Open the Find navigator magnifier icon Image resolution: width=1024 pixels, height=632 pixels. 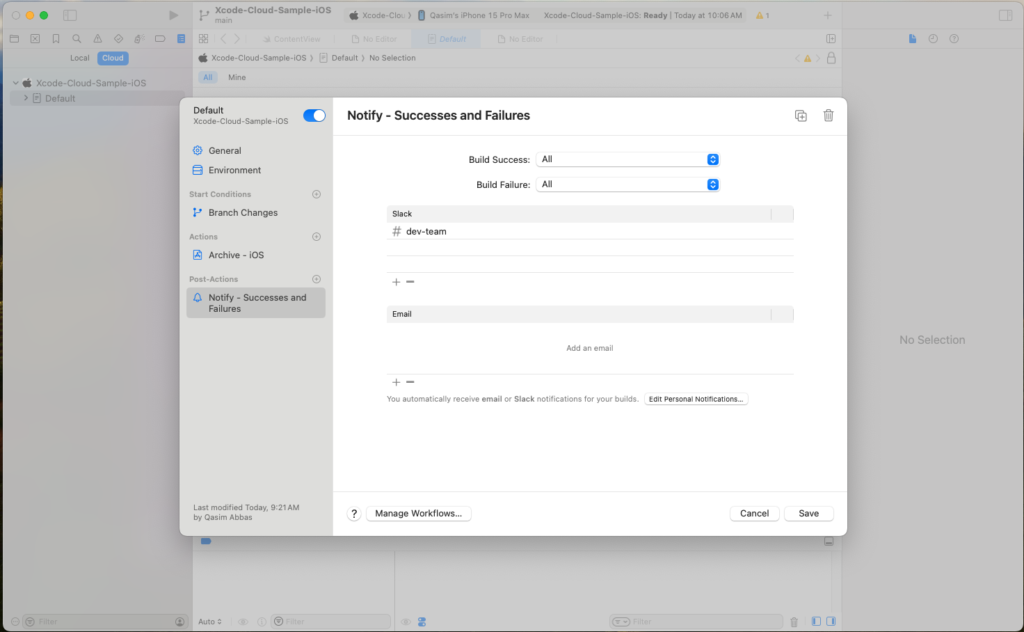point(77,39)
